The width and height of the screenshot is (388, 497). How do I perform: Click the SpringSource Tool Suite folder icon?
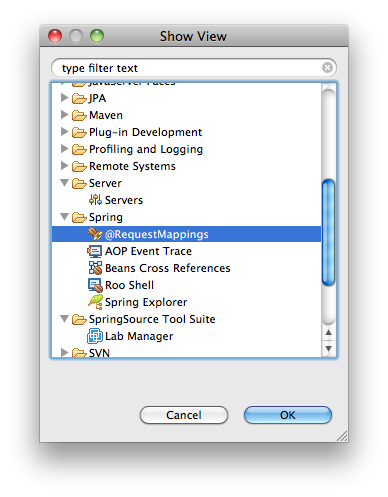(79, 319)
